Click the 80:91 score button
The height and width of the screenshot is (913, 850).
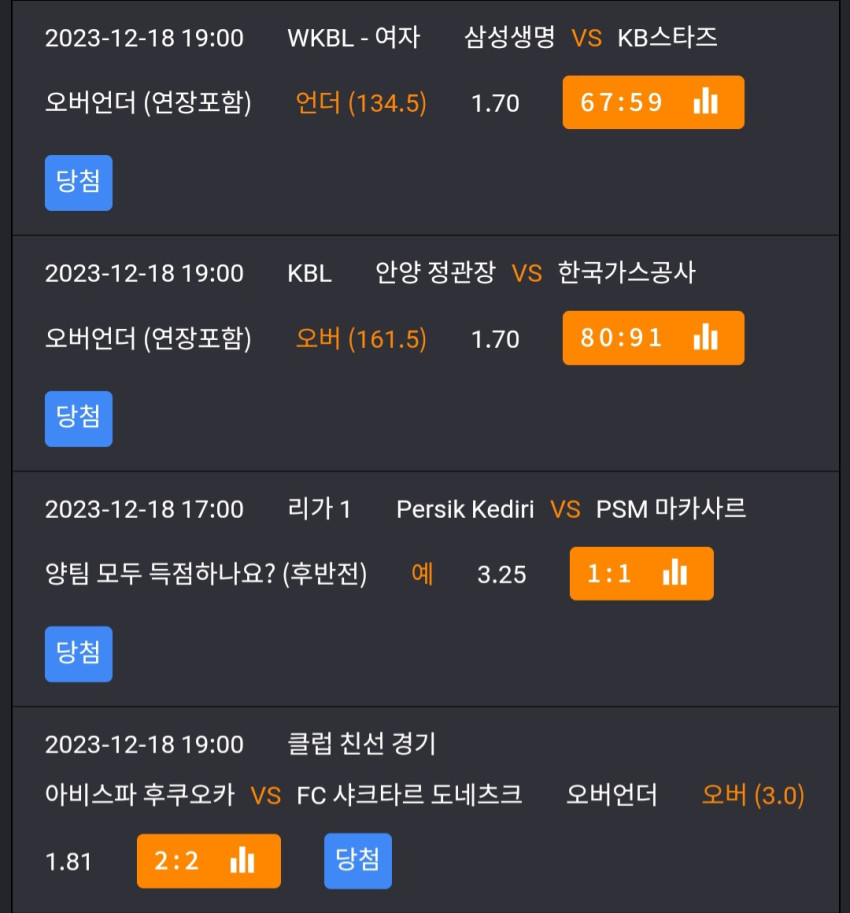click(x=653, y=338)
